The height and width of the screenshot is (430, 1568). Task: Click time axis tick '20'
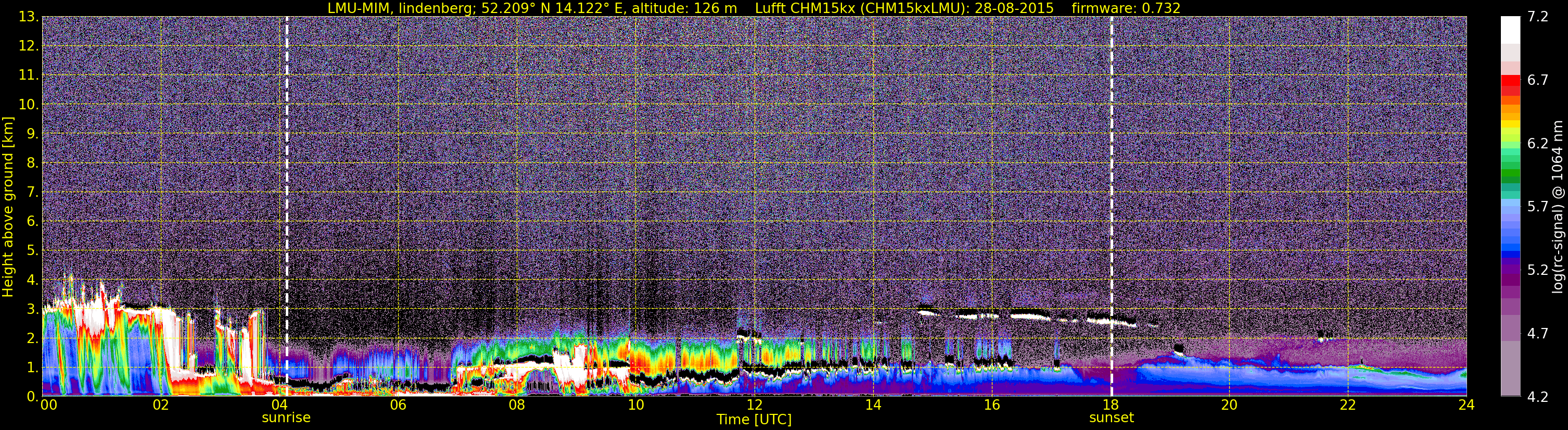point(1229,405)
